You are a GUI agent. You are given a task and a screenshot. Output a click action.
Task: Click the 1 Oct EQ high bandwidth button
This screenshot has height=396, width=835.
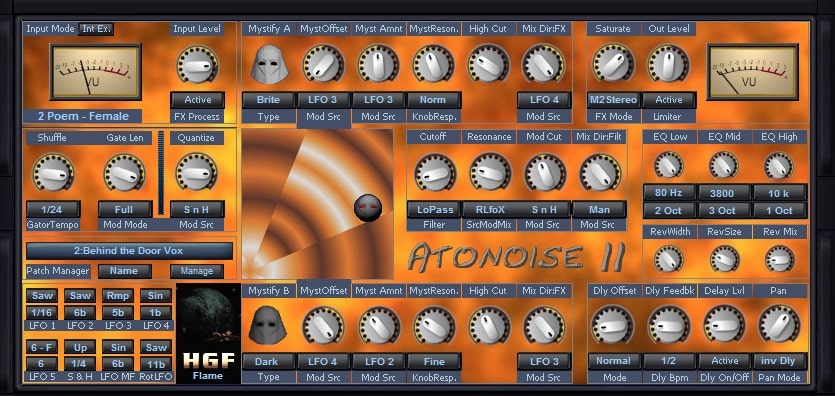[x=780, y=210]
